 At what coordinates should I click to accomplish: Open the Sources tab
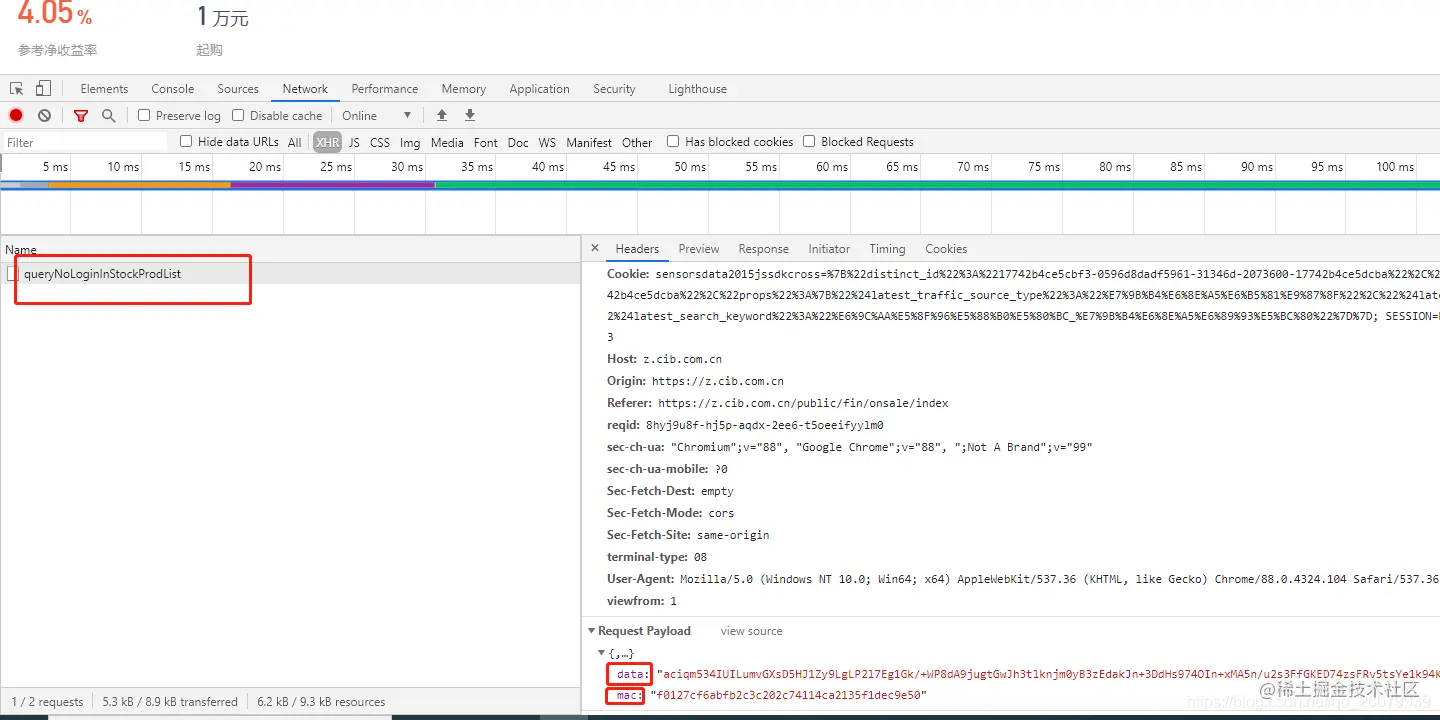[x=238, y=89]
